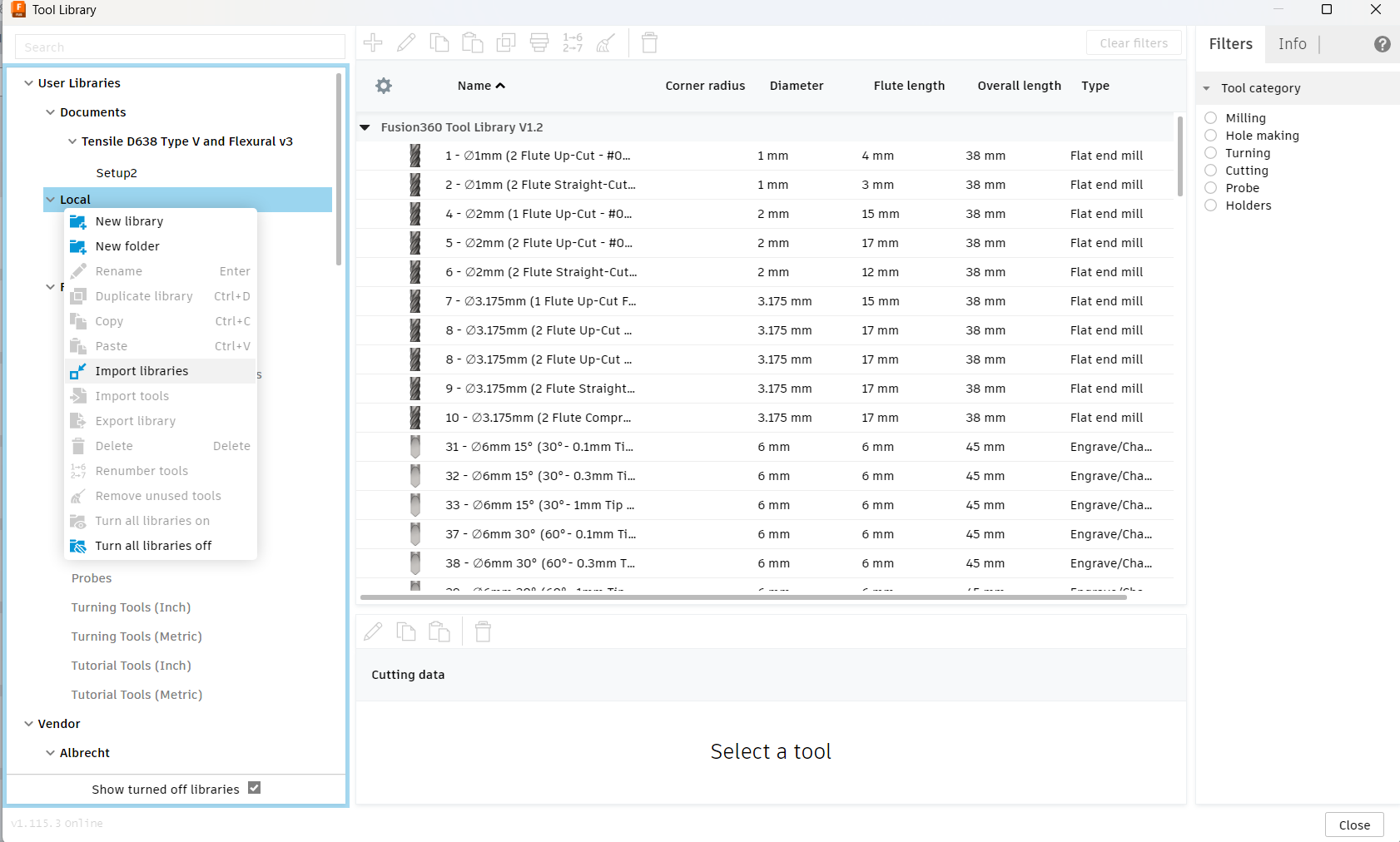Click the Fusion app icon in the title bar

pyautogui.click(x=18, y=9)
